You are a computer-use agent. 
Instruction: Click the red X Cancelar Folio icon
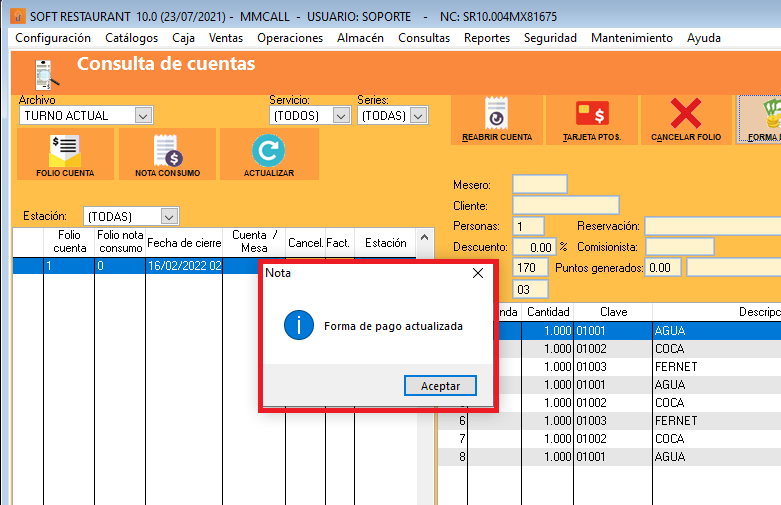click(685, 113)
